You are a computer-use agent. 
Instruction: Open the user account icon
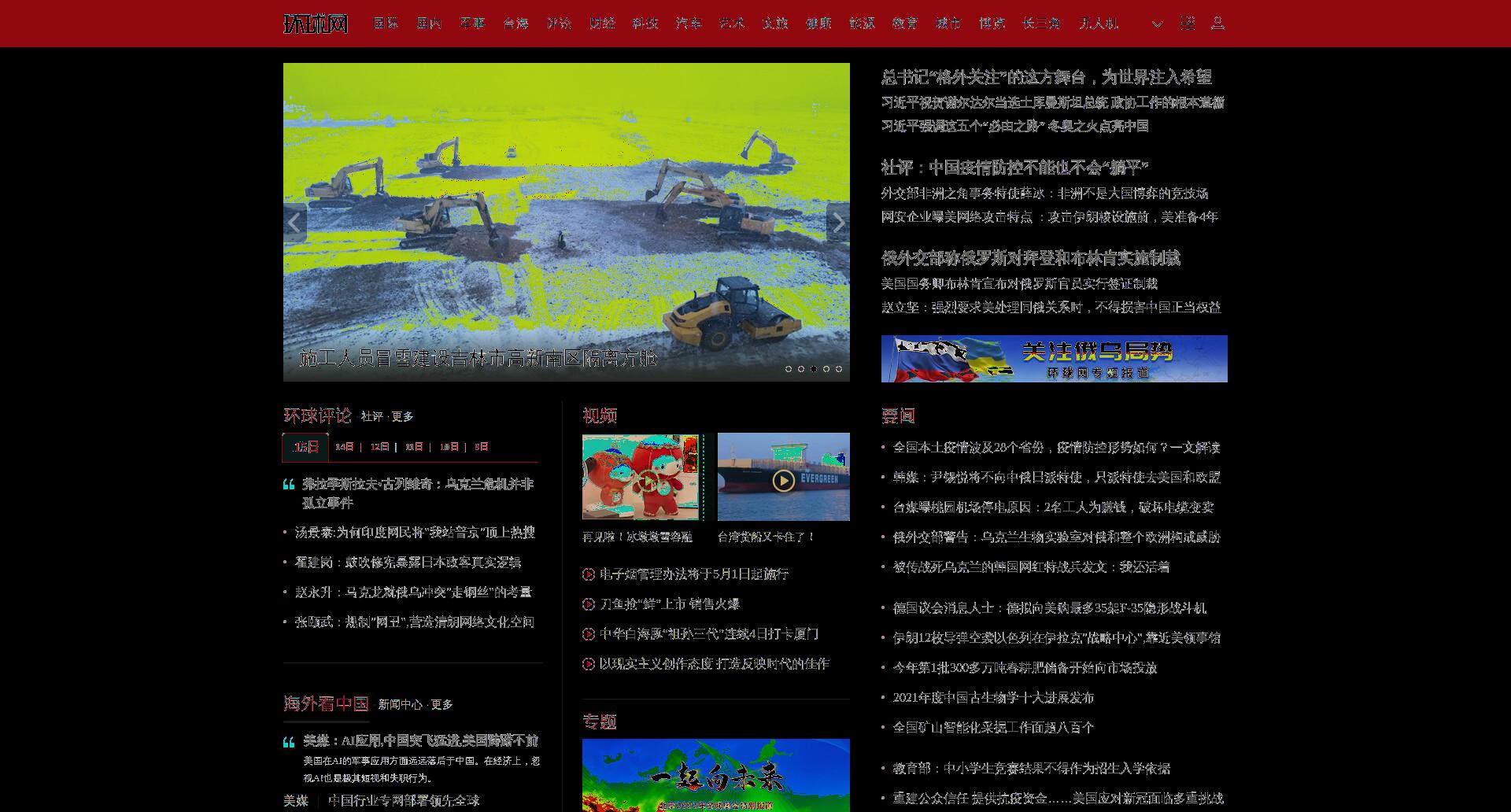pos(1217,24)
